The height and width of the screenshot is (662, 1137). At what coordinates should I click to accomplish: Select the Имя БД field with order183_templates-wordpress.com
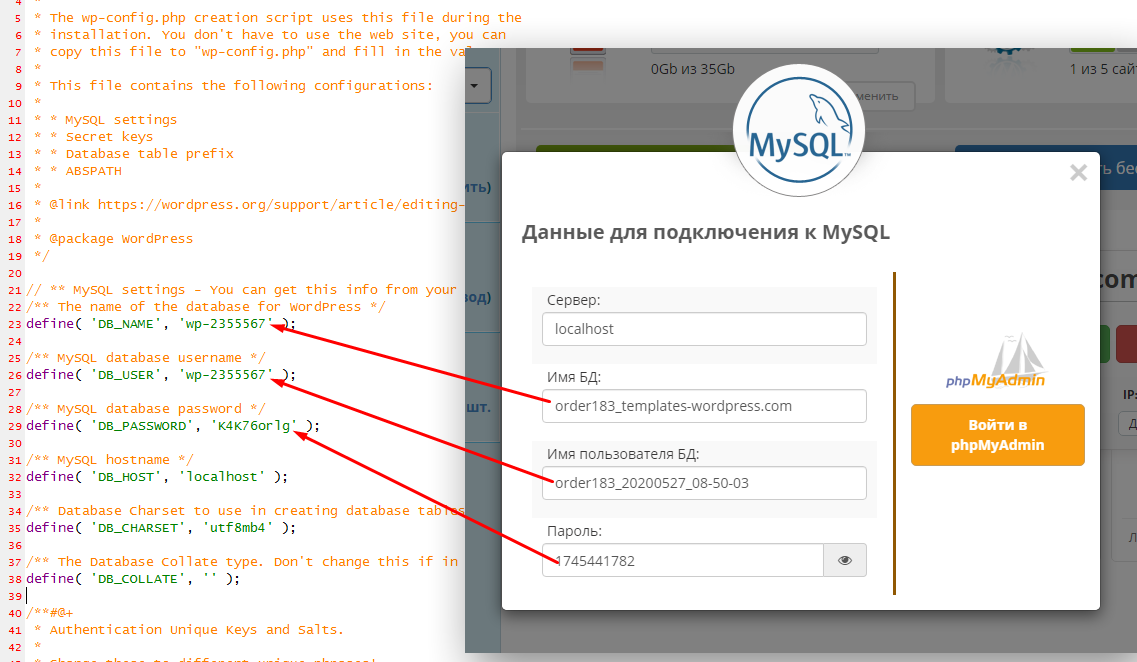click(704, 406)
